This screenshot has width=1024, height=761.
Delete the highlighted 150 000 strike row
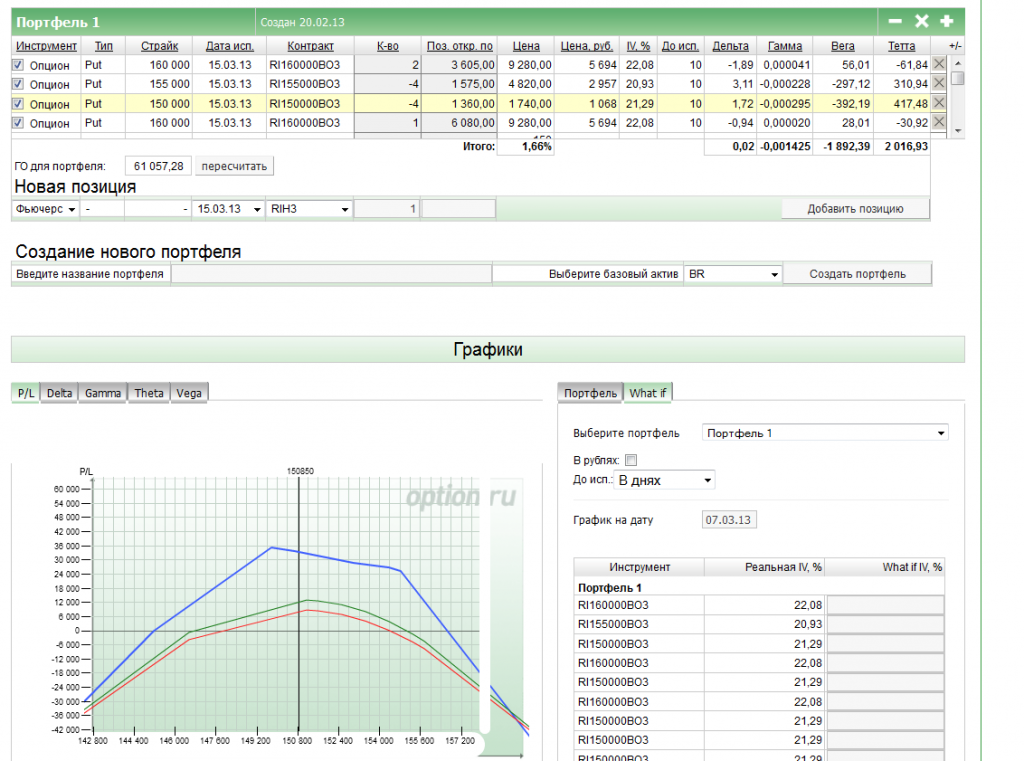coord(939,103)
